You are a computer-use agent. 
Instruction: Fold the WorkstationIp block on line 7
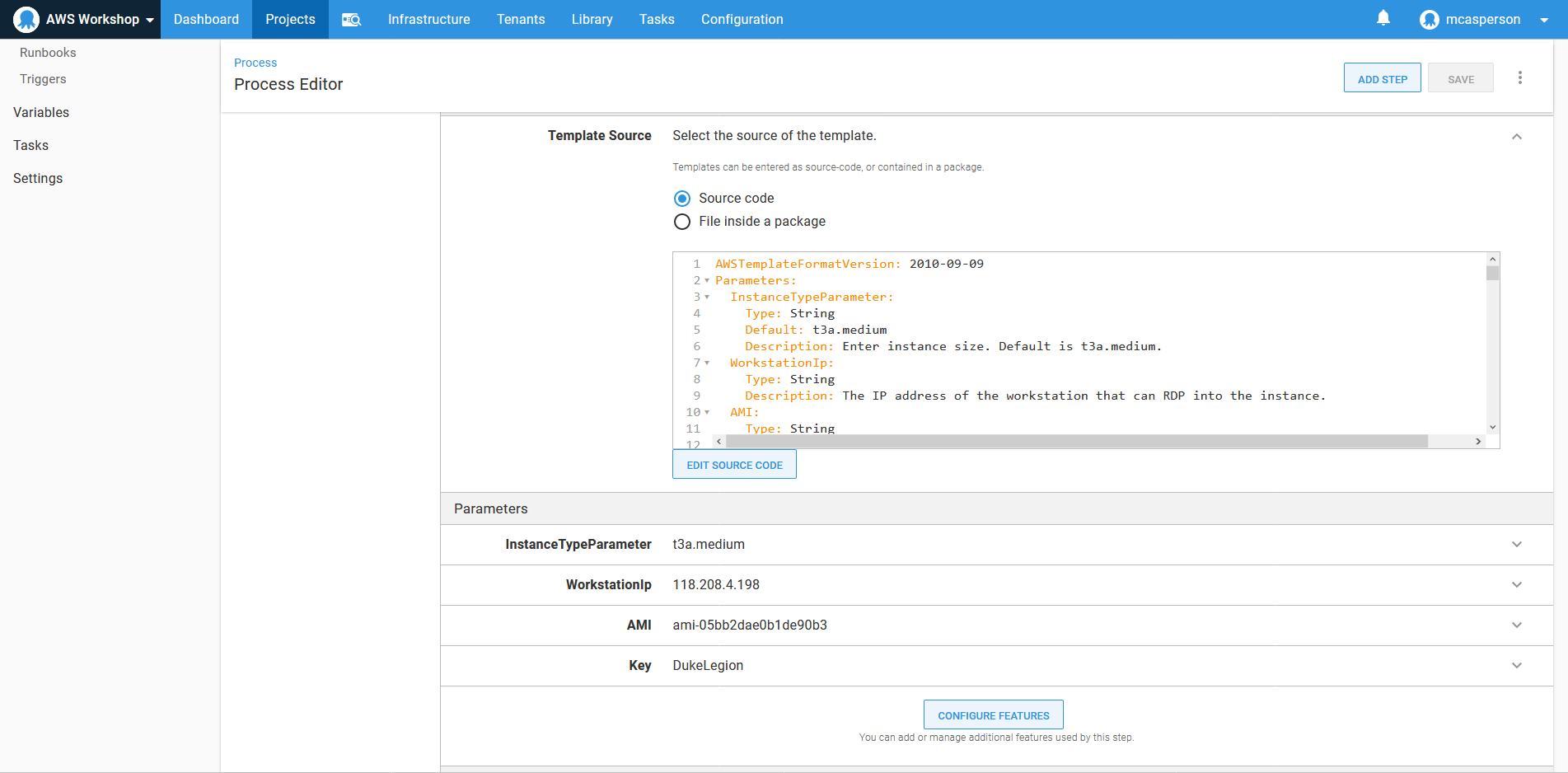click(x=707, y=363)
